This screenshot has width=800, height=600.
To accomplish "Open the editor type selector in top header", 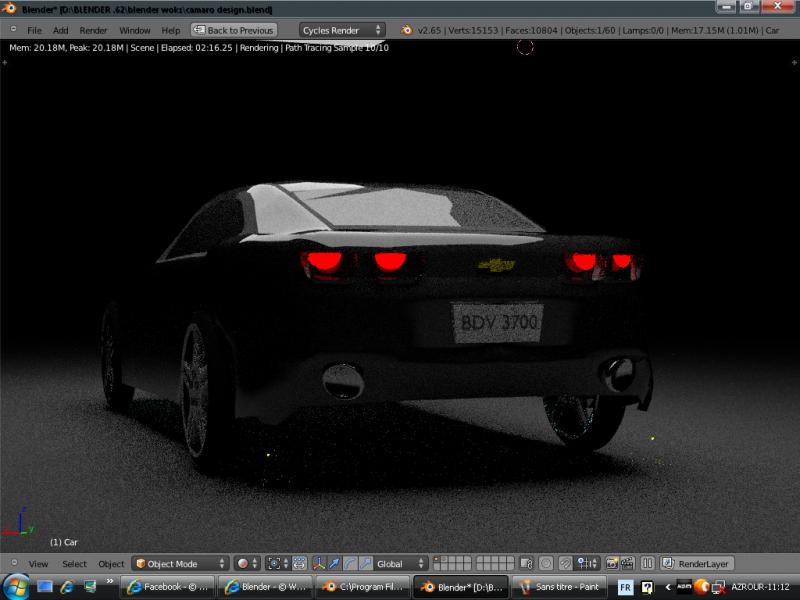I will pos(14,30).
